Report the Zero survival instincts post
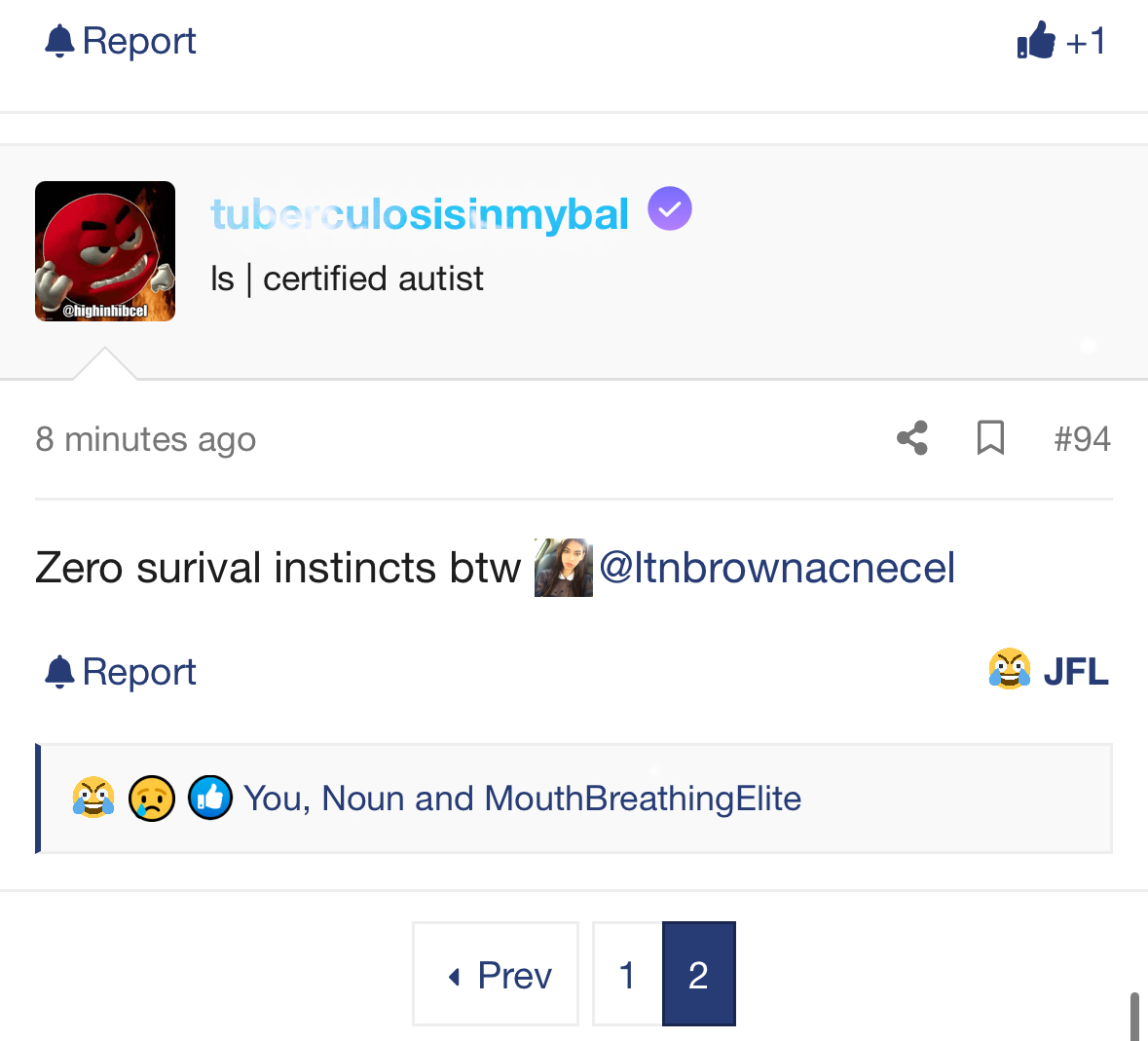 click(x=121, y=671)
